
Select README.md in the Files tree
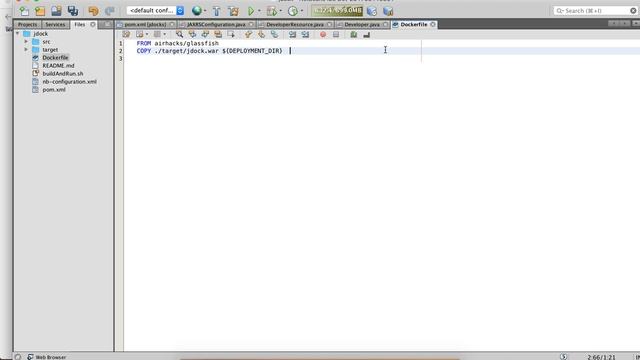click(x=58, y=66)
